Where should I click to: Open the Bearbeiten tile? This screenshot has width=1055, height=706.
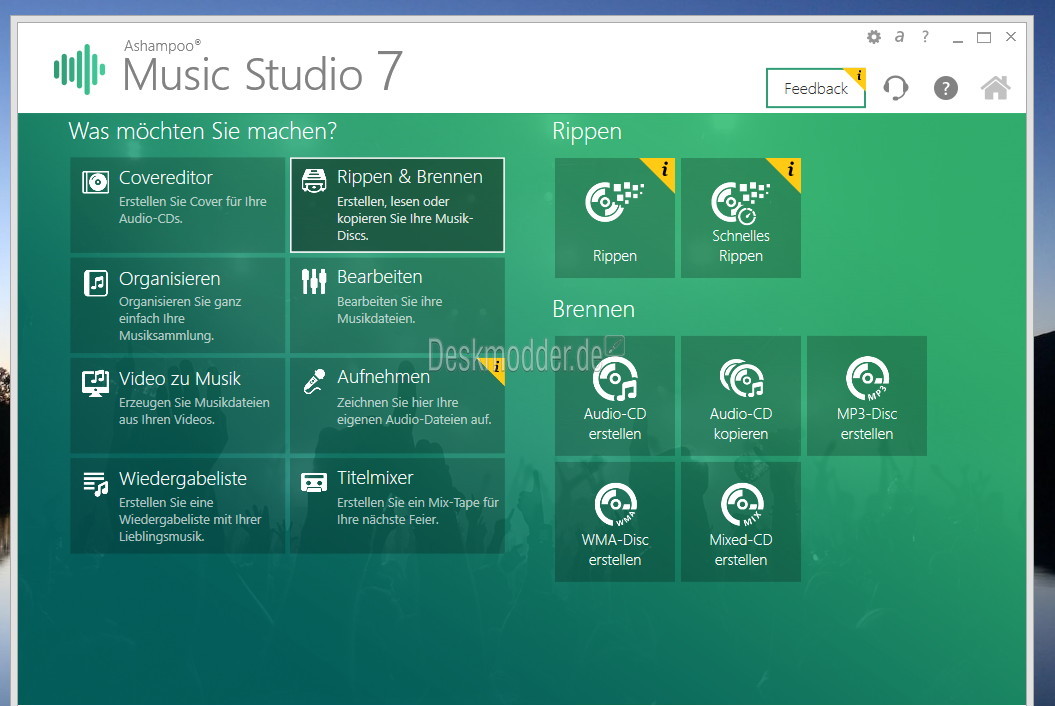point(397,306)
